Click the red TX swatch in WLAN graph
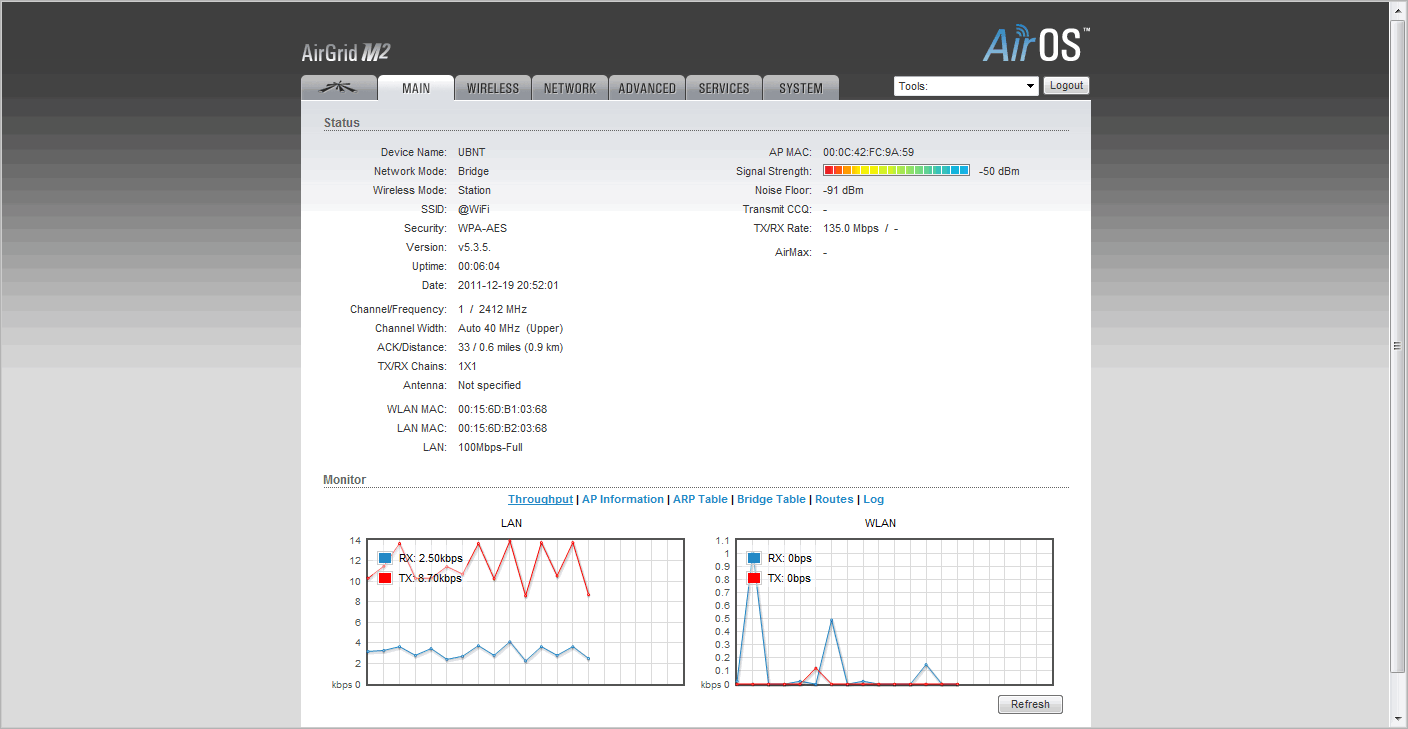The image size is (1408, 729). point(754,578)
